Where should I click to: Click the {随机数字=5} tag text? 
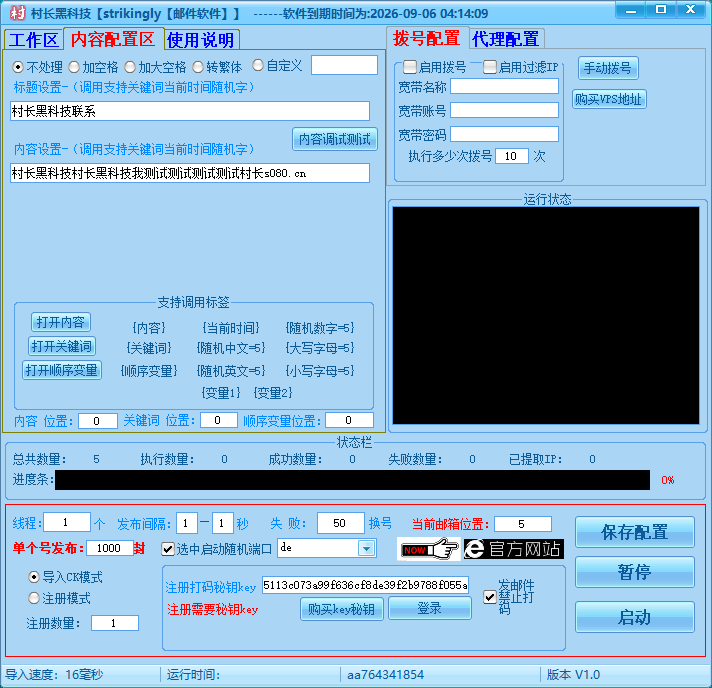point(320,328)
